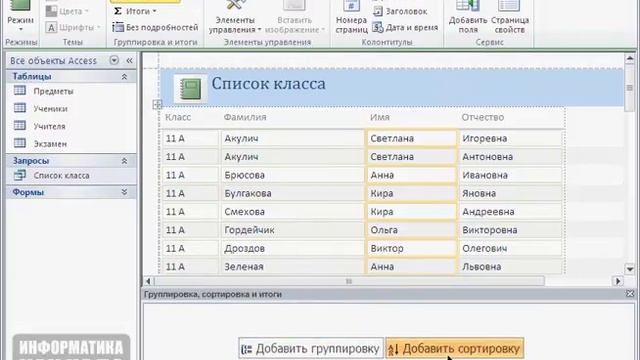
Task: Open the Страница свойств property sheet
Action: [x=510, y=18]
